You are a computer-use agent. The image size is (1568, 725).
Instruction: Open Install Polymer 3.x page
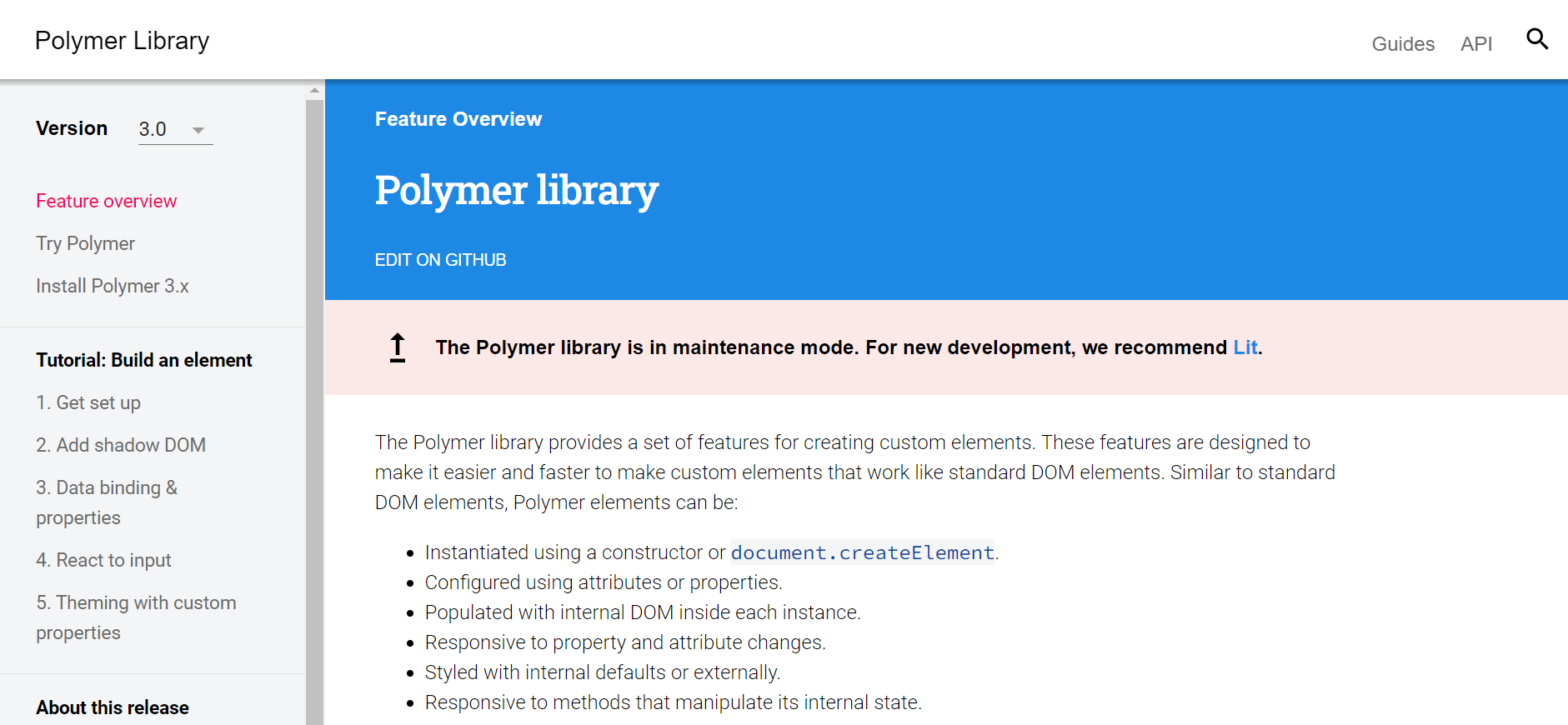[113, 286]
